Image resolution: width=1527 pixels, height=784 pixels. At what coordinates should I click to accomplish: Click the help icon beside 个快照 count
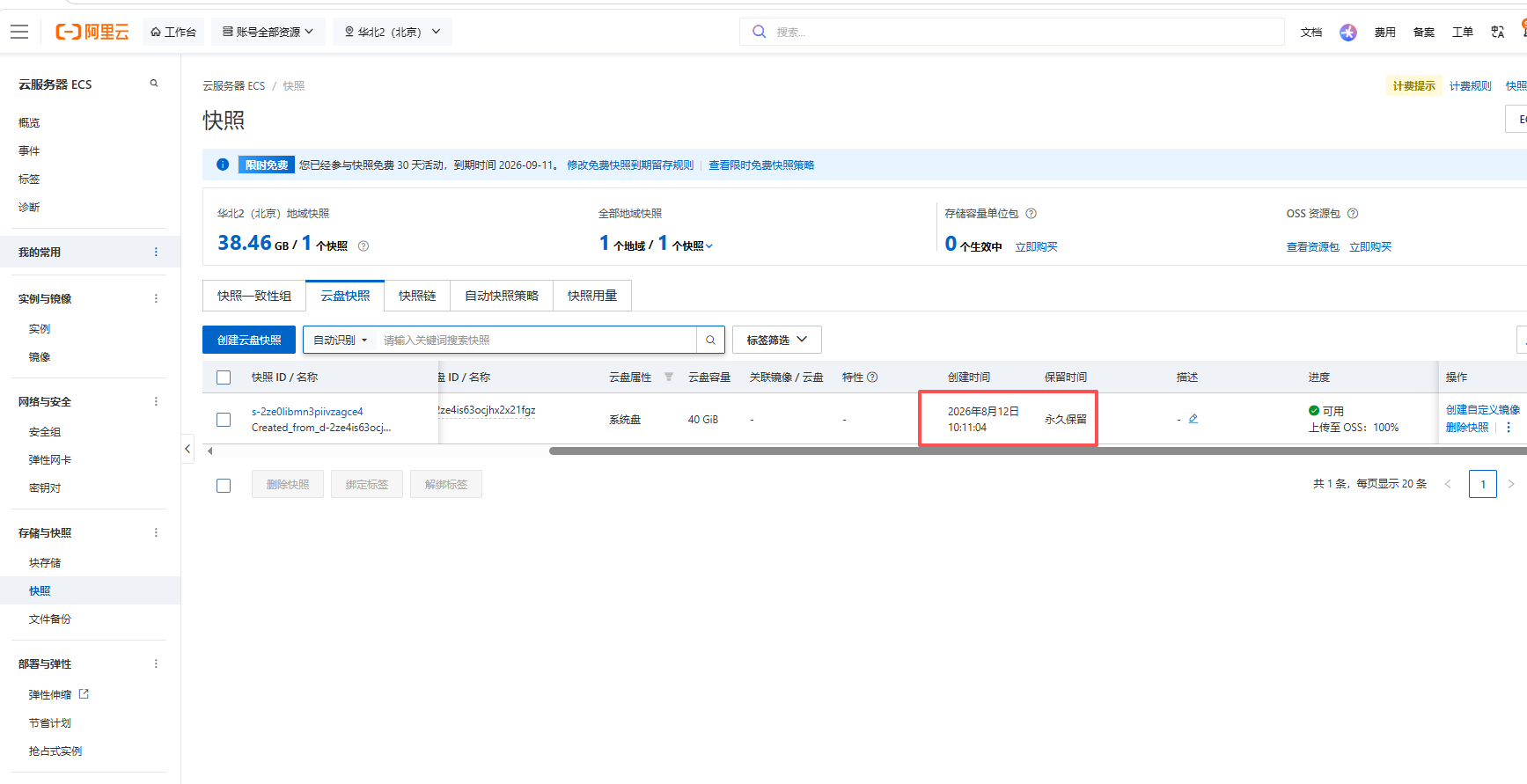pyautogui.click(x=363, y=246)
